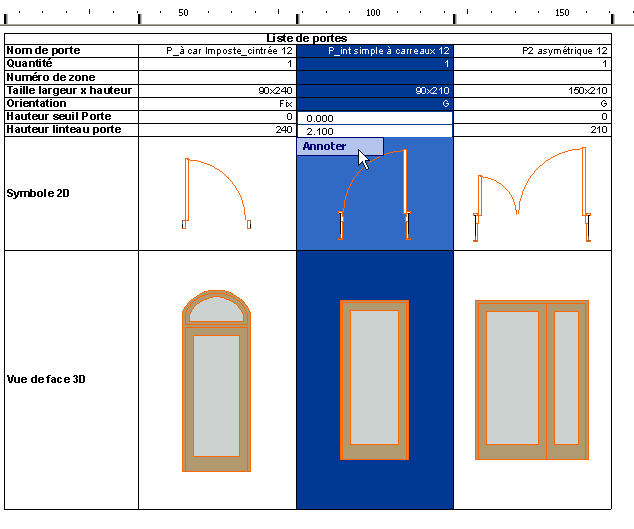The image size is (634, 529).
Task: Select 'P2 asymétrique 12' name cell
Action: pyautogui.click(x=533, y=51)
